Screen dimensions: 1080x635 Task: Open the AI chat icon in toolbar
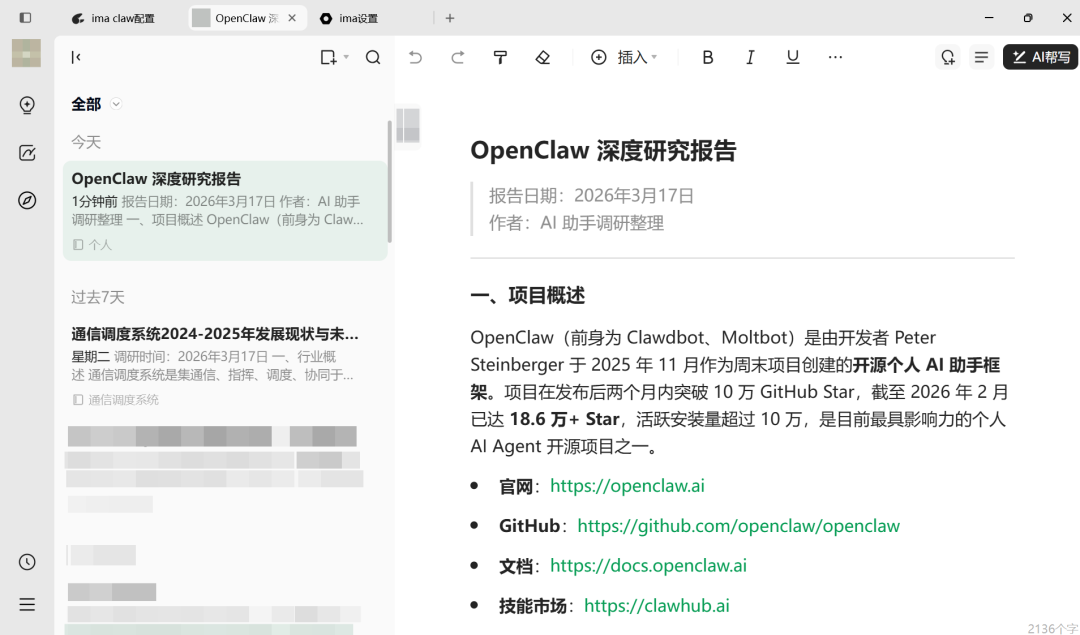pos(948,57)
